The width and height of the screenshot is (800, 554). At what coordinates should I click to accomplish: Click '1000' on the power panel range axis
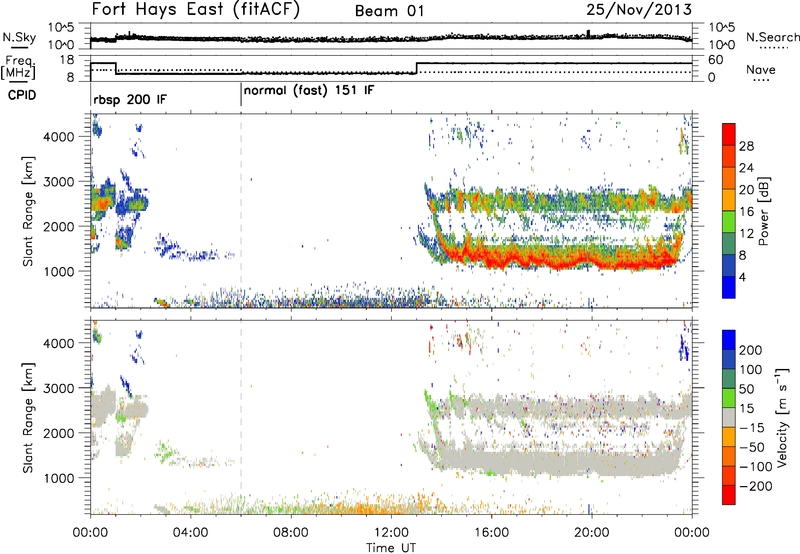(x=58, y=271)
